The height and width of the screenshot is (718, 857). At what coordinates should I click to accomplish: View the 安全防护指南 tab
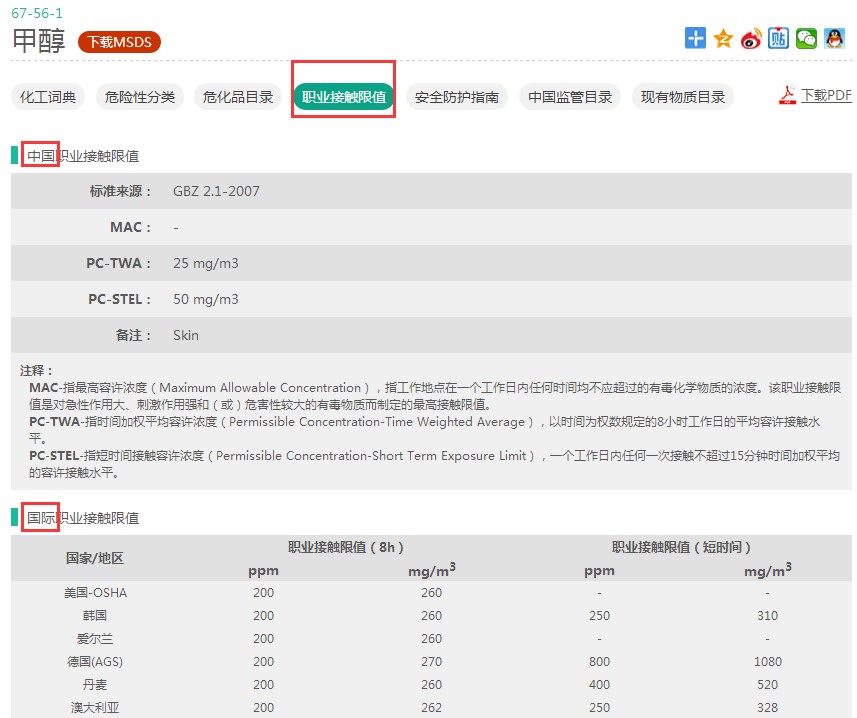[456, 97]
